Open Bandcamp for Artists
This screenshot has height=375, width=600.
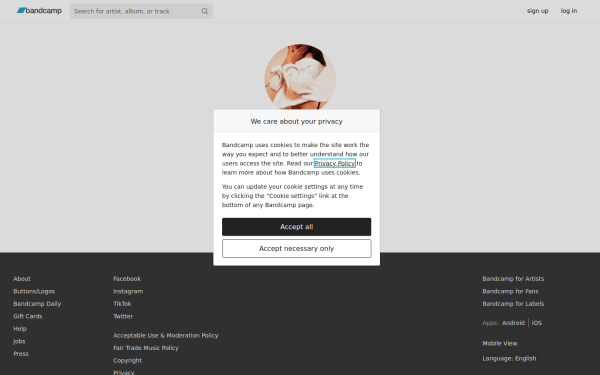pos(513,279)
